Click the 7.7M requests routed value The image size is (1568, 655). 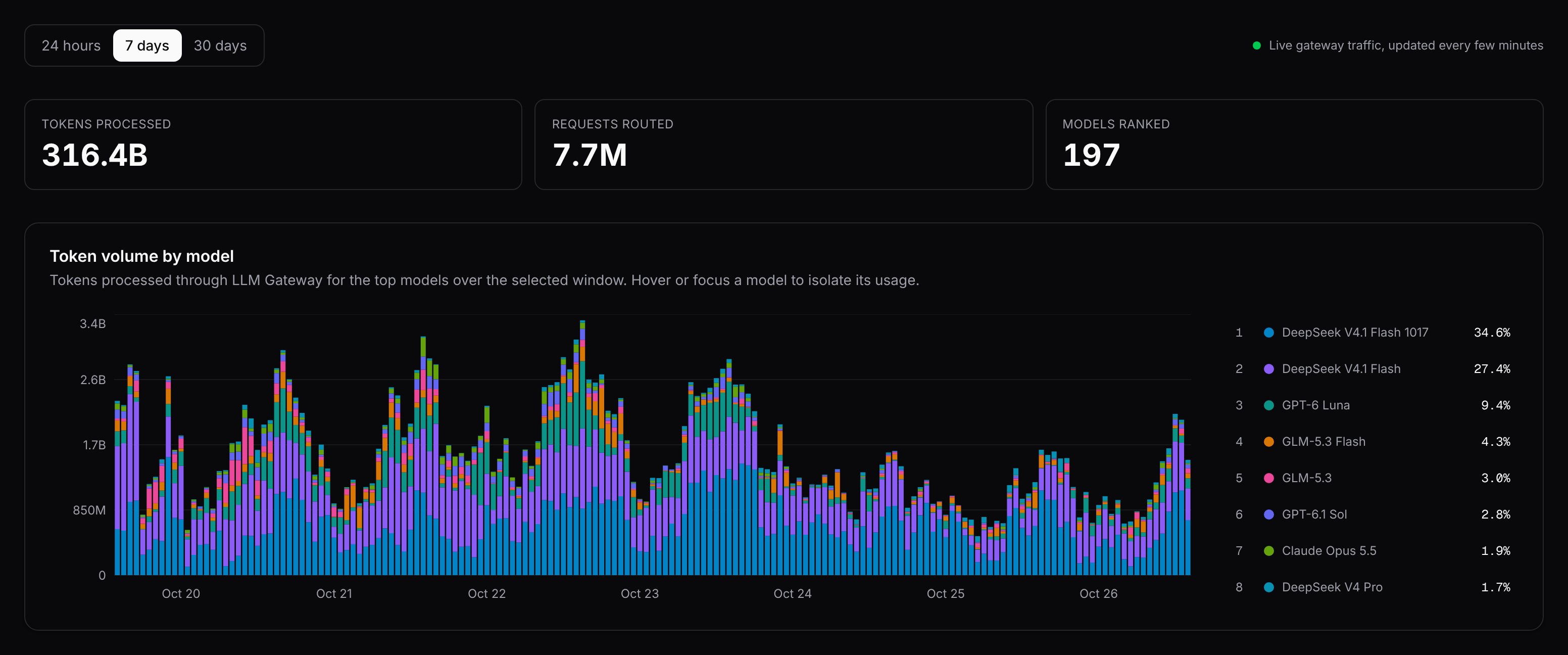[x=589, y=155]
